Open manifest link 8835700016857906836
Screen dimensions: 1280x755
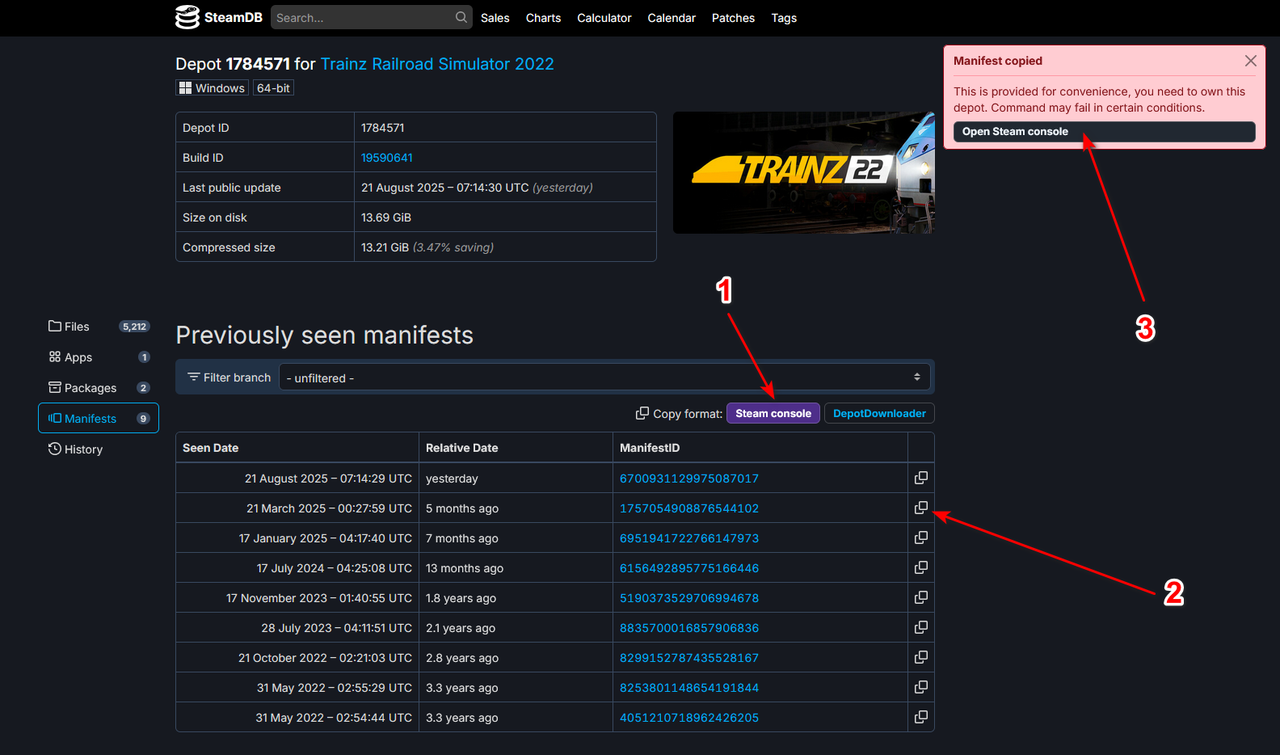coord(689,628)
